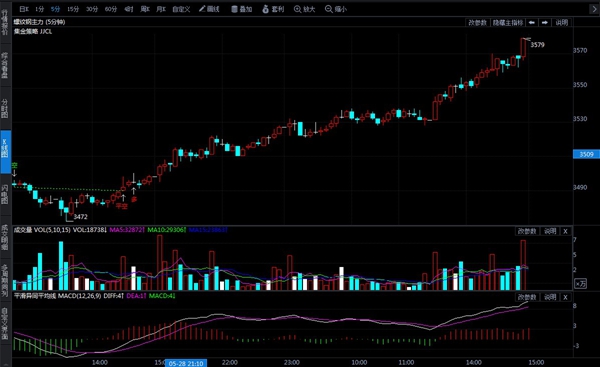Open 改参数 for the main chart
Image resolution: width=600 pixels, height=367 pixels.
point(477,23)
